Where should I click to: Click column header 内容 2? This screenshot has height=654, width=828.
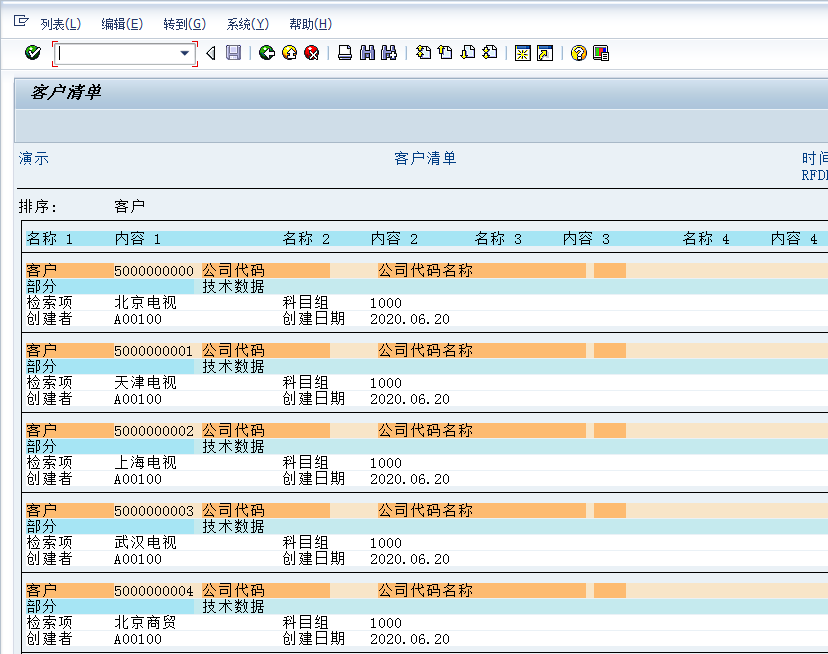pyautogui.click(x=394, y=239)
